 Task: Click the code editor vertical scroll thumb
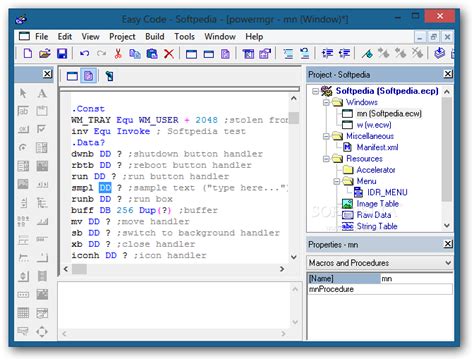(x=294, y=118)
